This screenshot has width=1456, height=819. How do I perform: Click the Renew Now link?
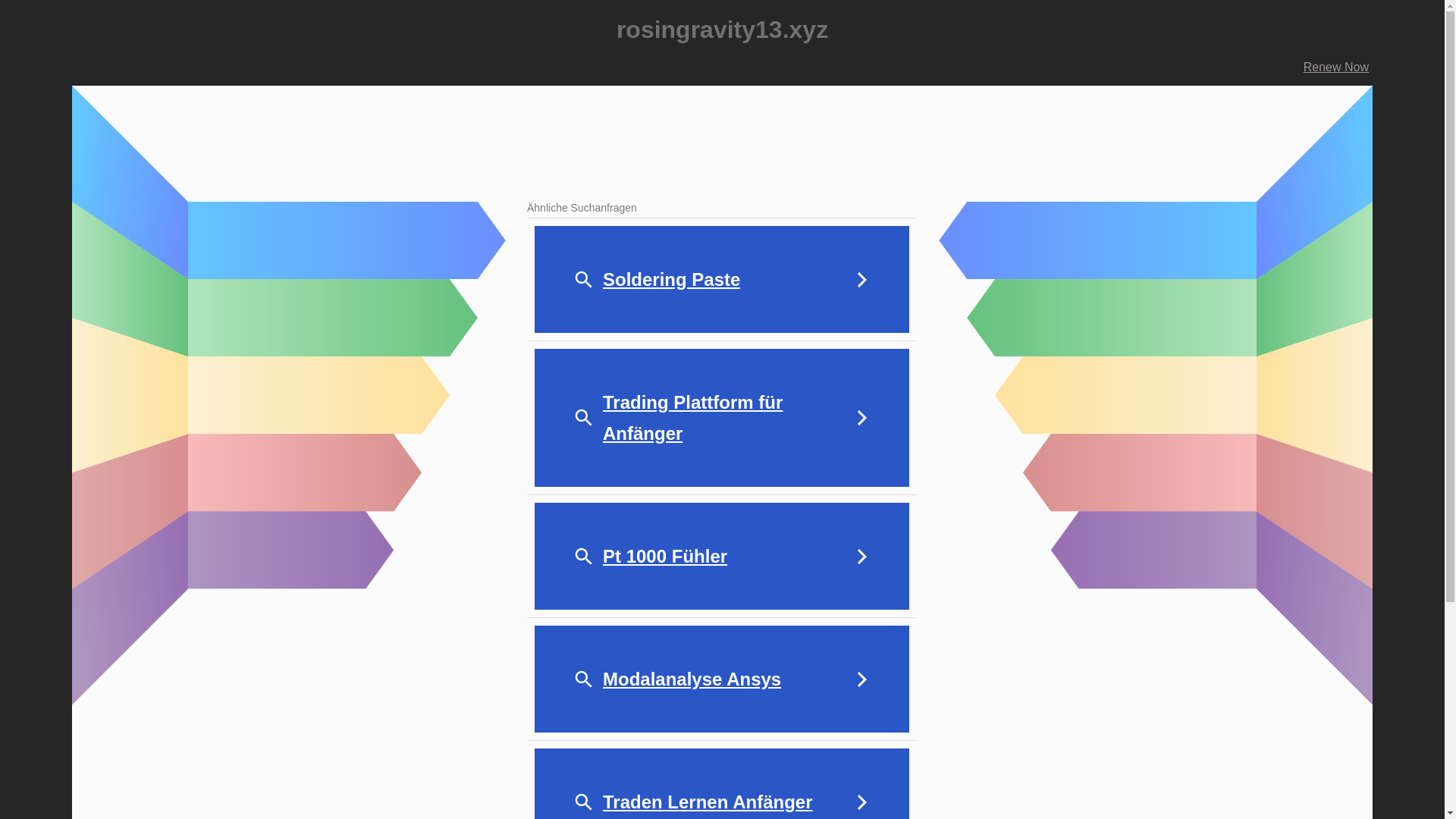pyautogui.click(x=1335, y=67)
